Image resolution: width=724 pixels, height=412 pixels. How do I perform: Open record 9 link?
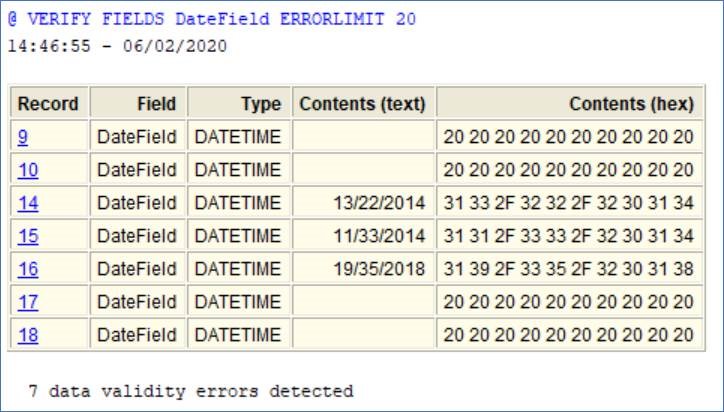click(x=23, y=137)
